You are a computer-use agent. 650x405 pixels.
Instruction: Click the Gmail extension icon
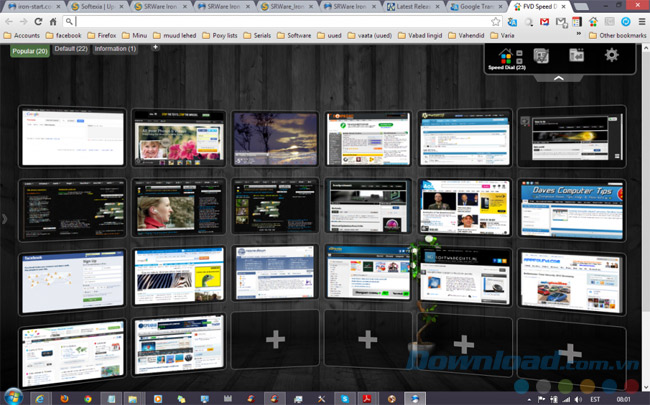click(543, 21)
